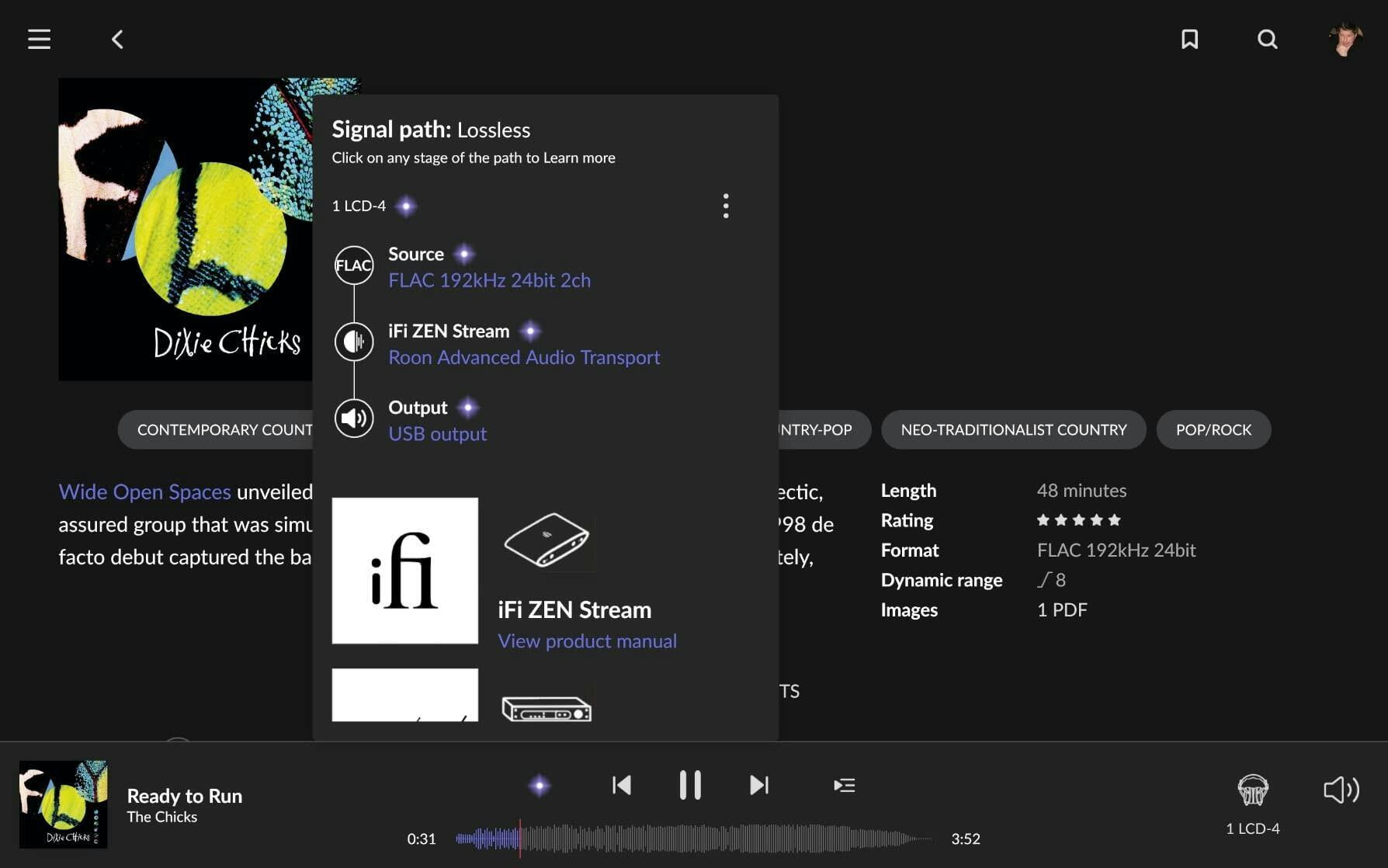Expand the USB output stage
The height and width of the screenshot is (868, 1388).
pyautogui.click(x=437, y=434)
